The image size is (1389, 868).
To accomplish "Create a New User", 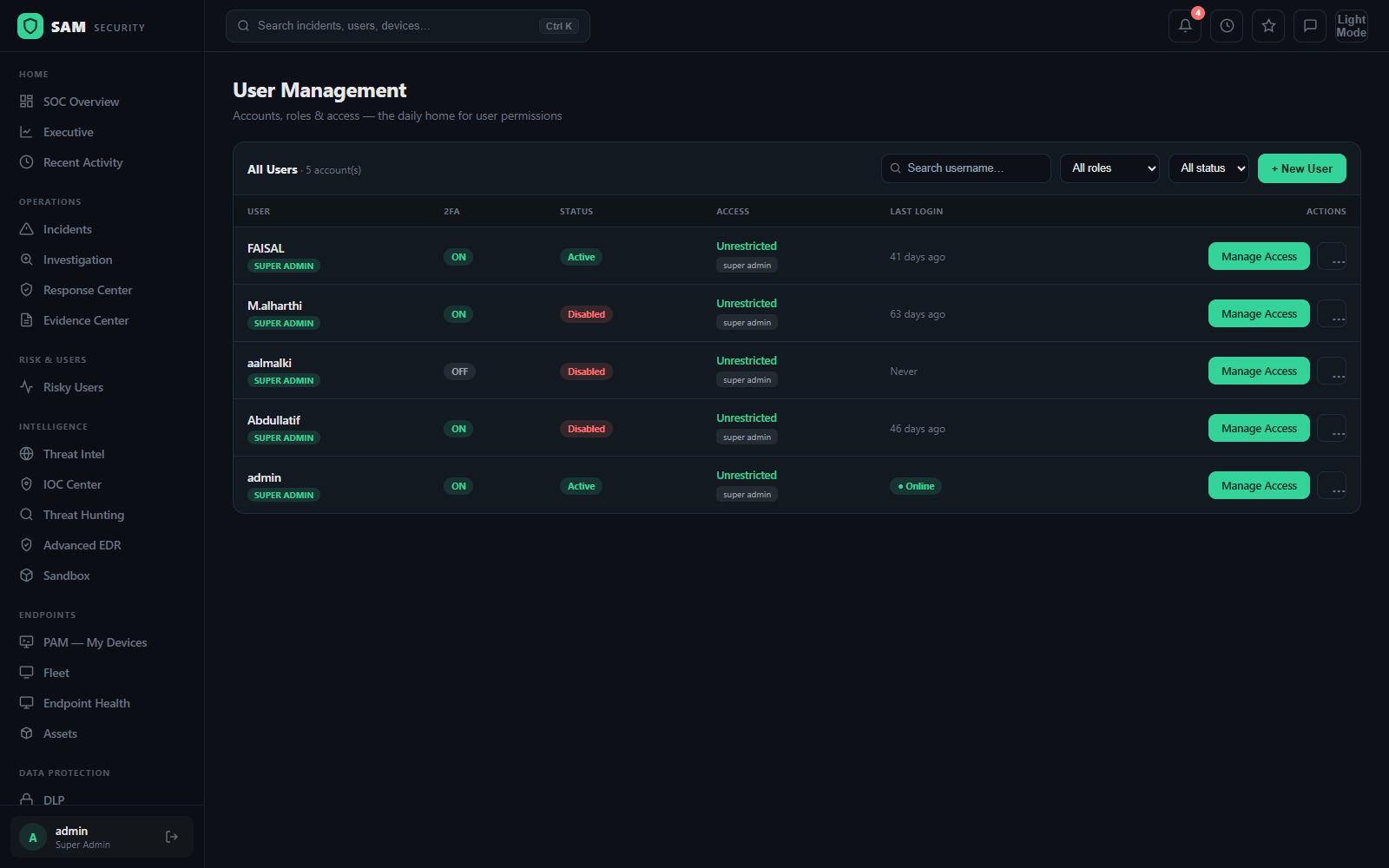I will coord(1301,168).
